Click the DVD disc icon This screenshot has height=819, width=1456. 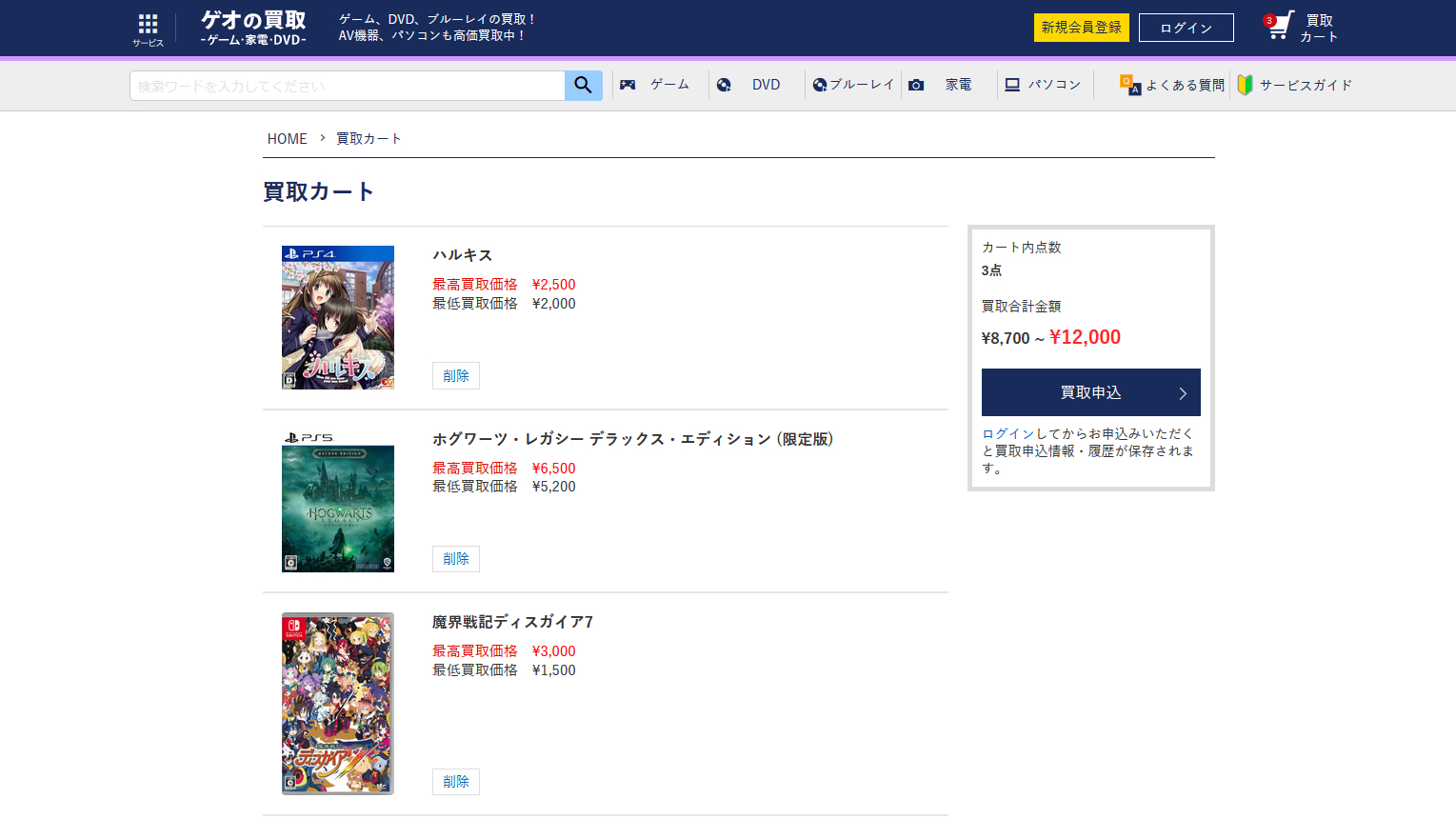pyautogui.click(x=724, y=85)
